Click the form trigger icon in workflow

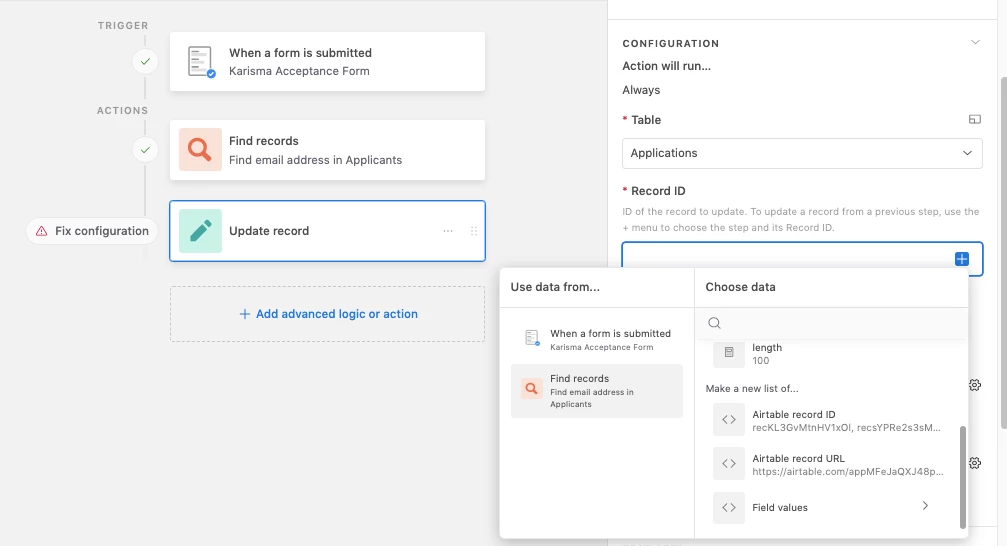200,62
